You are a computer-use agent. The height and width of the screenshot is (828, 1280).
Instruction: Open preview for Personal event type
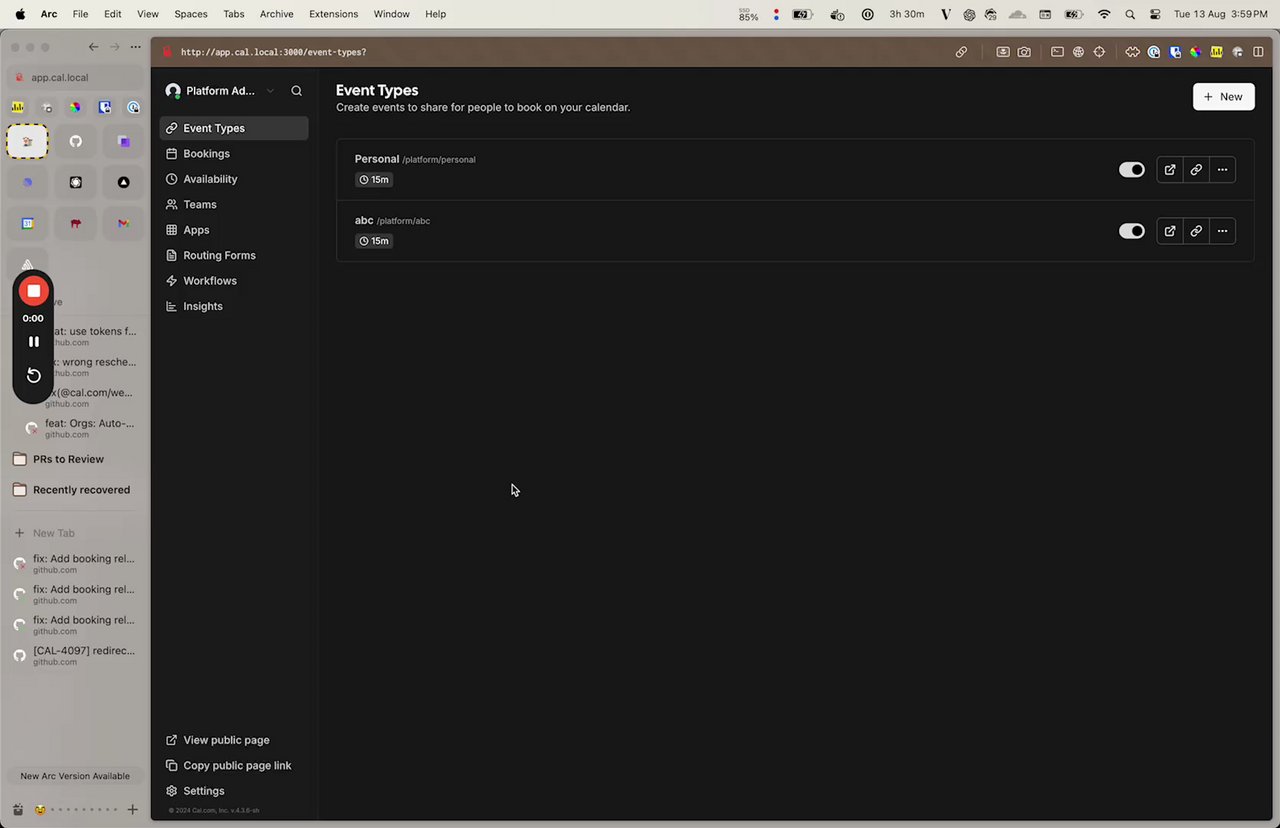pos(1170,170)
